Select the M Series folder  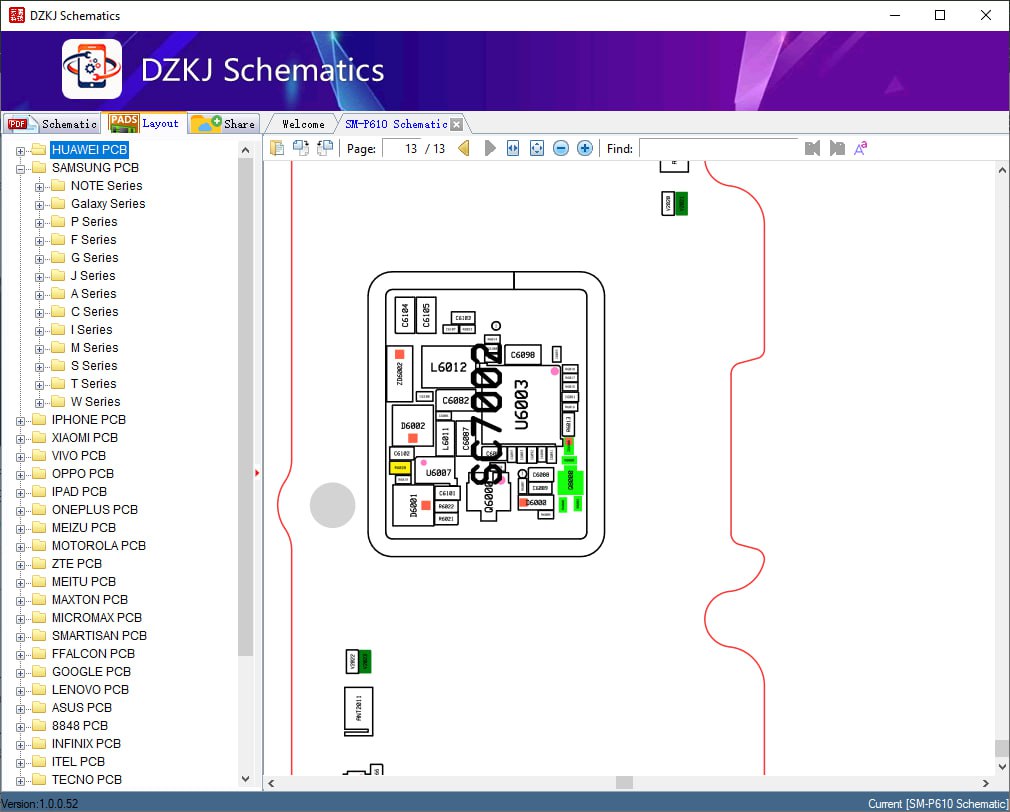point(95,348)
